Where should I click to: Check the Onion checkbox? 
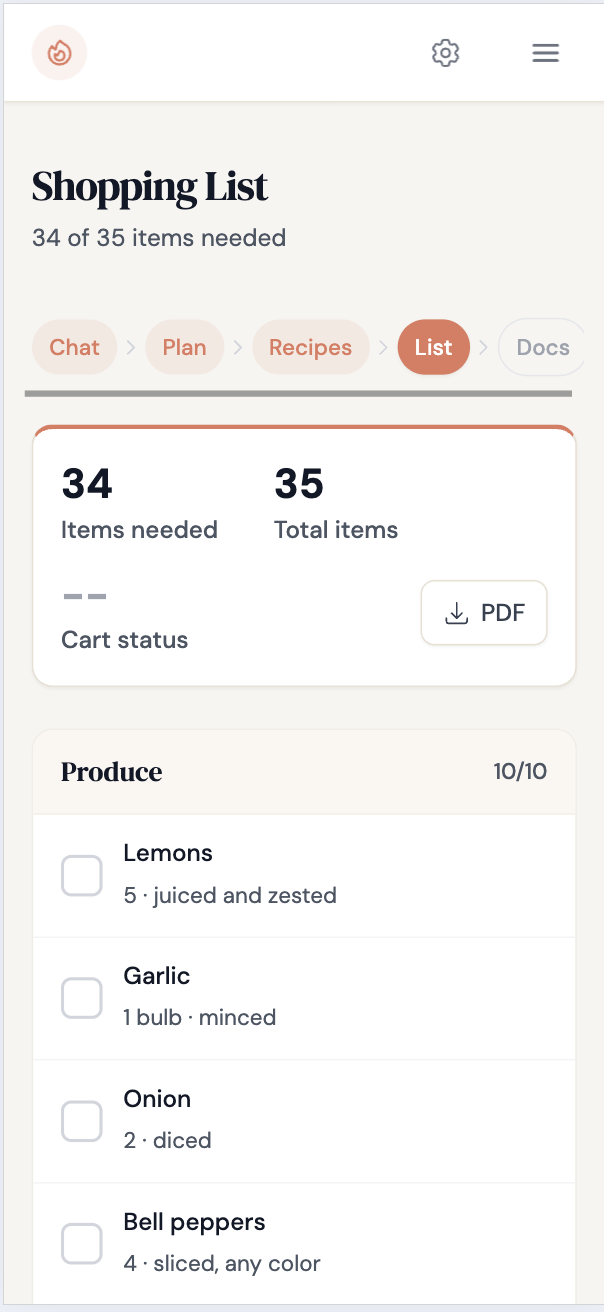pos(81,1120)
